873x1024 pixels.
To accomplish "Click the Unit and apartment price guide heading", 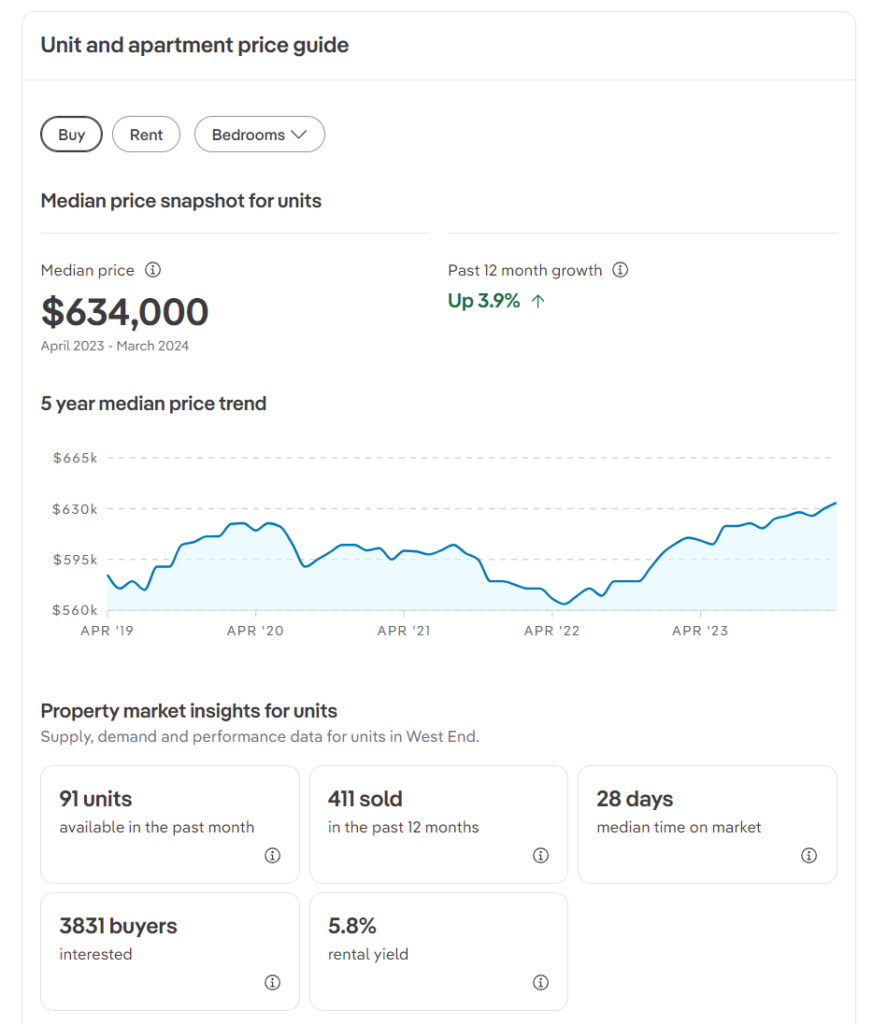I will coord(194,45).
